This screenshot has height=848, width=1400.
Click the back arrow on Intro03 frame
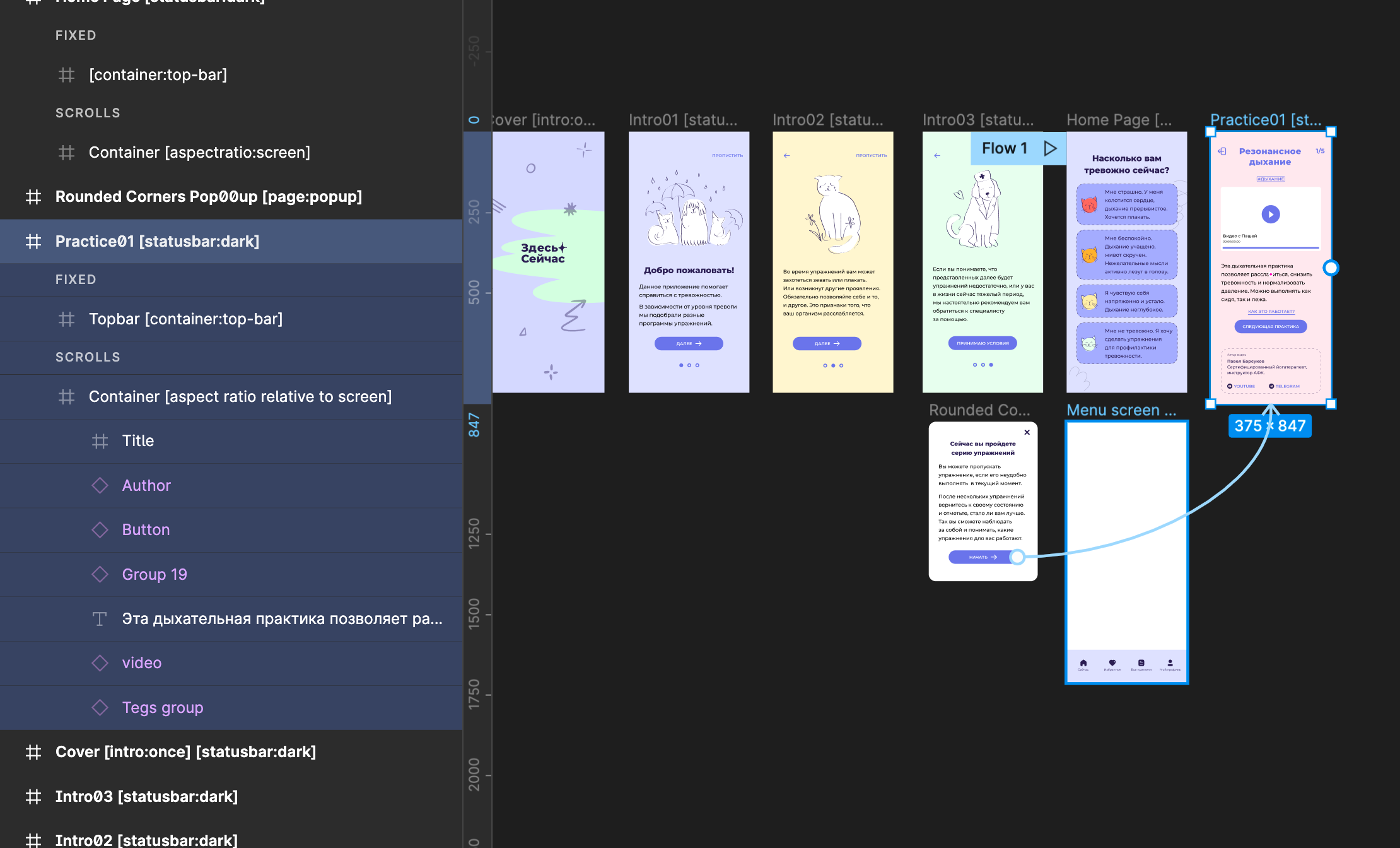point(937,155)
